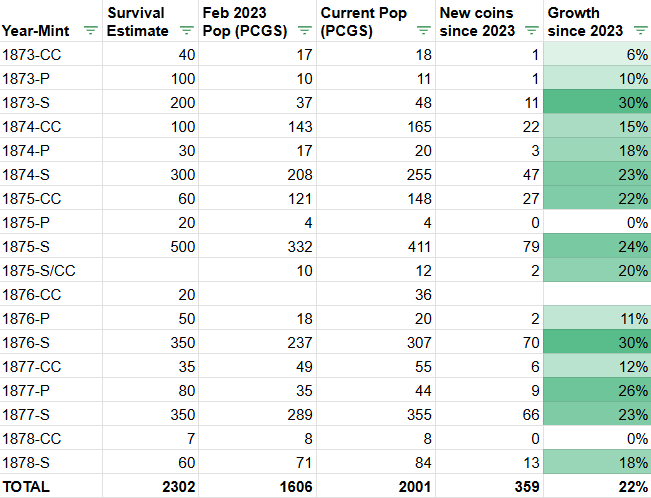Image resolution: width=651 pixels, height=498 pixels.
Task: Select the New coins value 79
Action: pos(489,246)
